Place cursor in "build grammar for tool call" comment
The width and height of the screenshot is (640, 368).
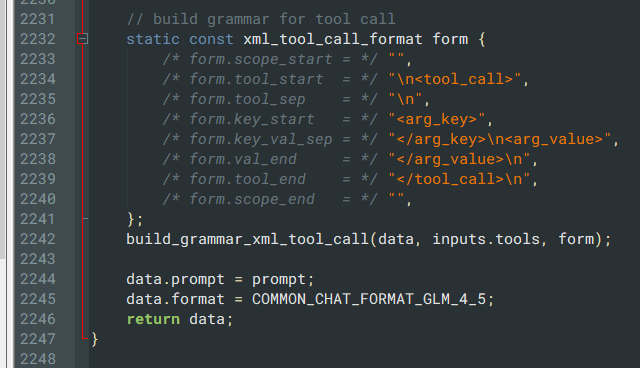[261, 19]
